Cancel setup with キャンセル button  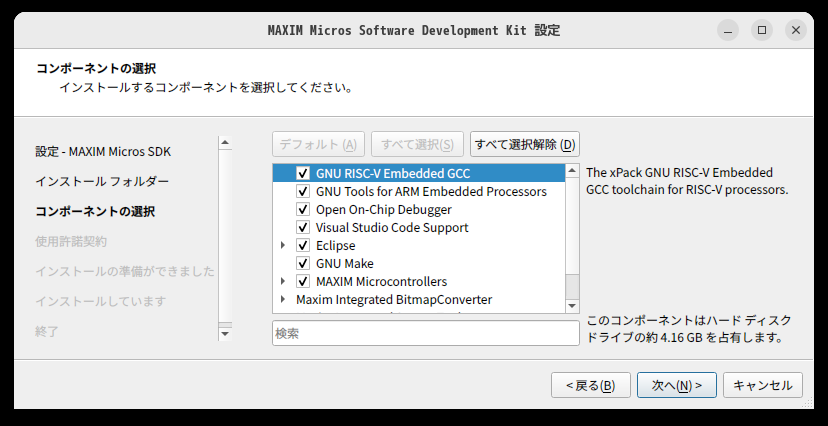[763, 385]
